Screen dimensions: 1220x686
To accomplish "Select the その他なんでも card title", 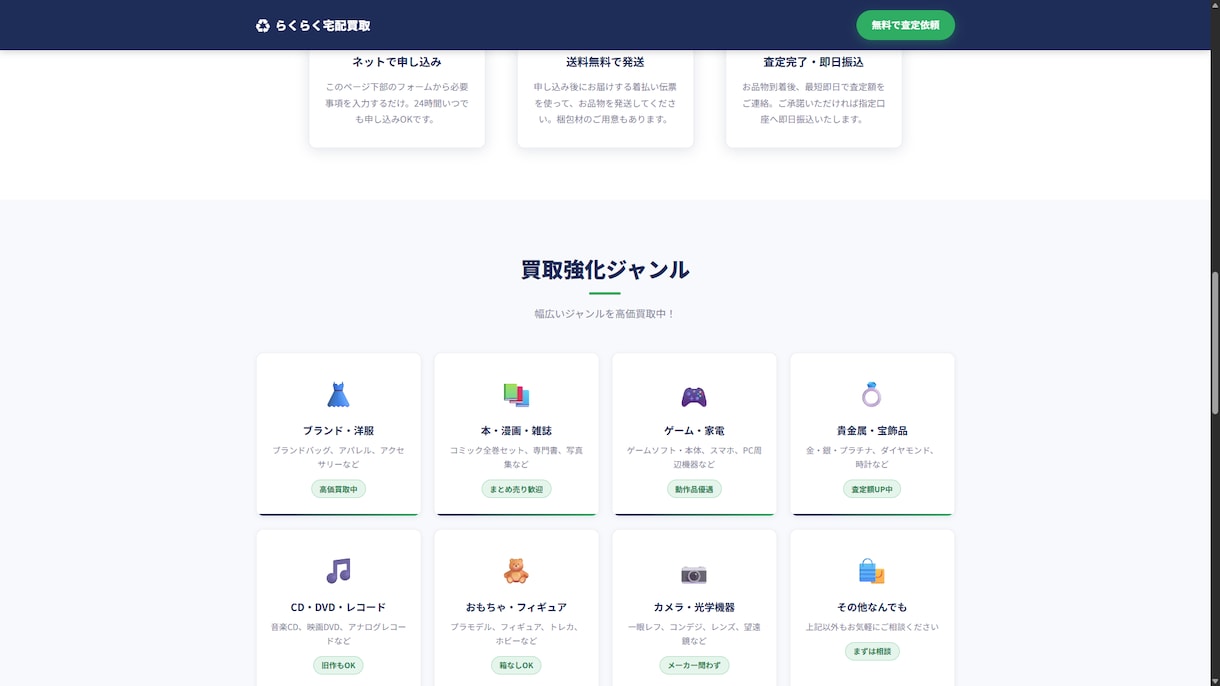I will click(872, 607).
